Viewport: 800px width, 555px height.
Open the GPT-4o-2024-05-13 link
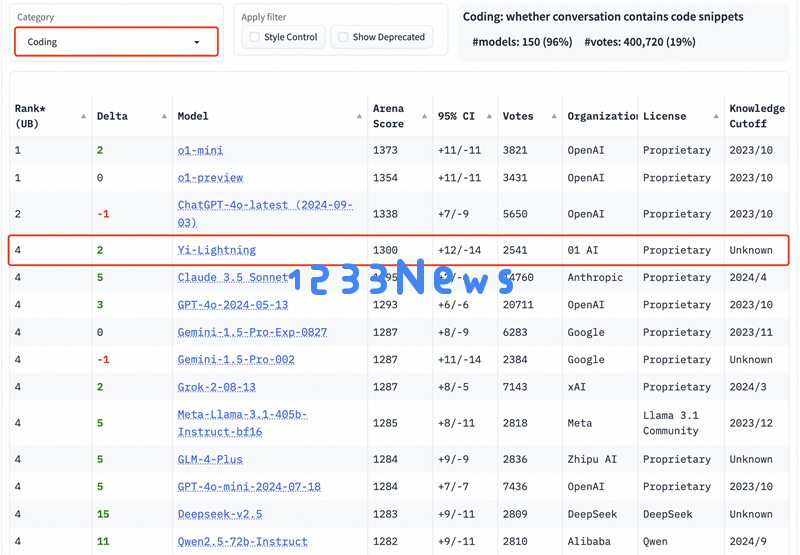click(x=233, y=305)
